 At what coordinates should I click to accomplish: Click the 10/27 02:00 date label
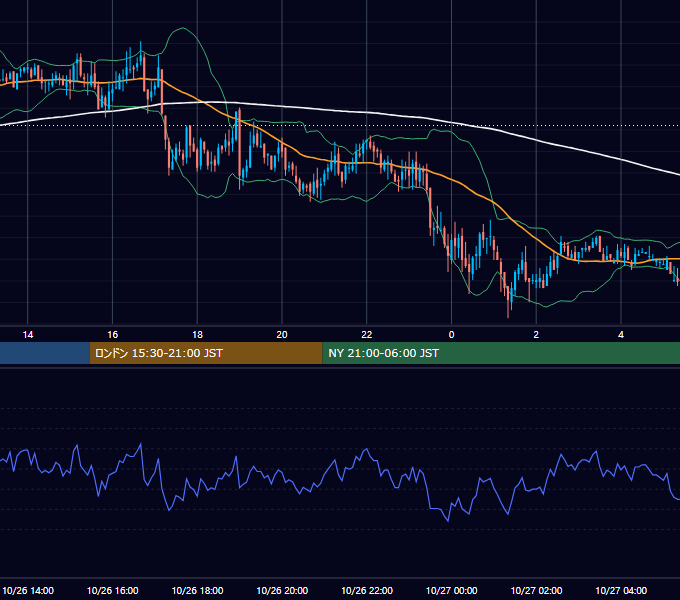(536, 590)
